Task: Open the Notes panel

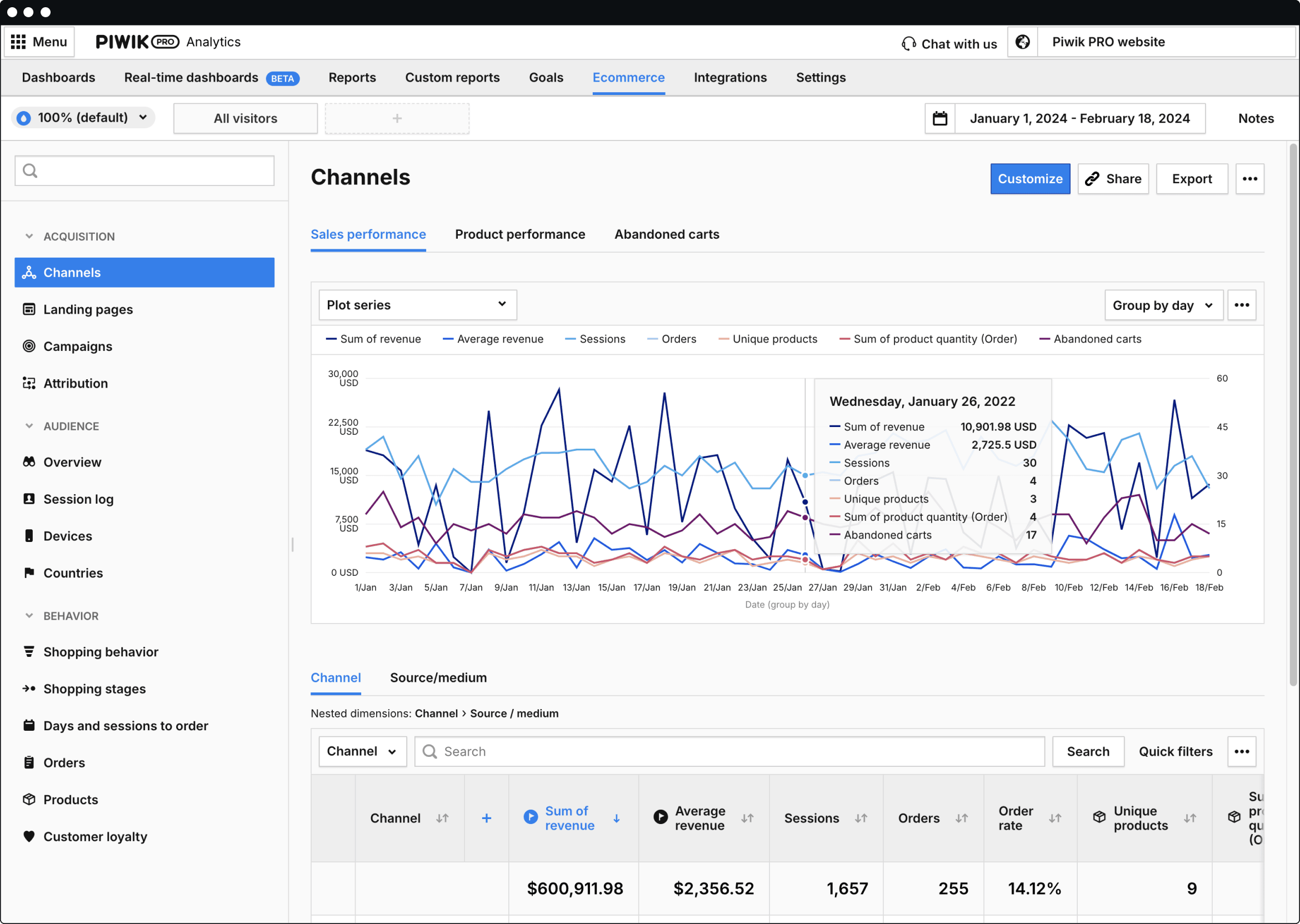Action: 1256,118
